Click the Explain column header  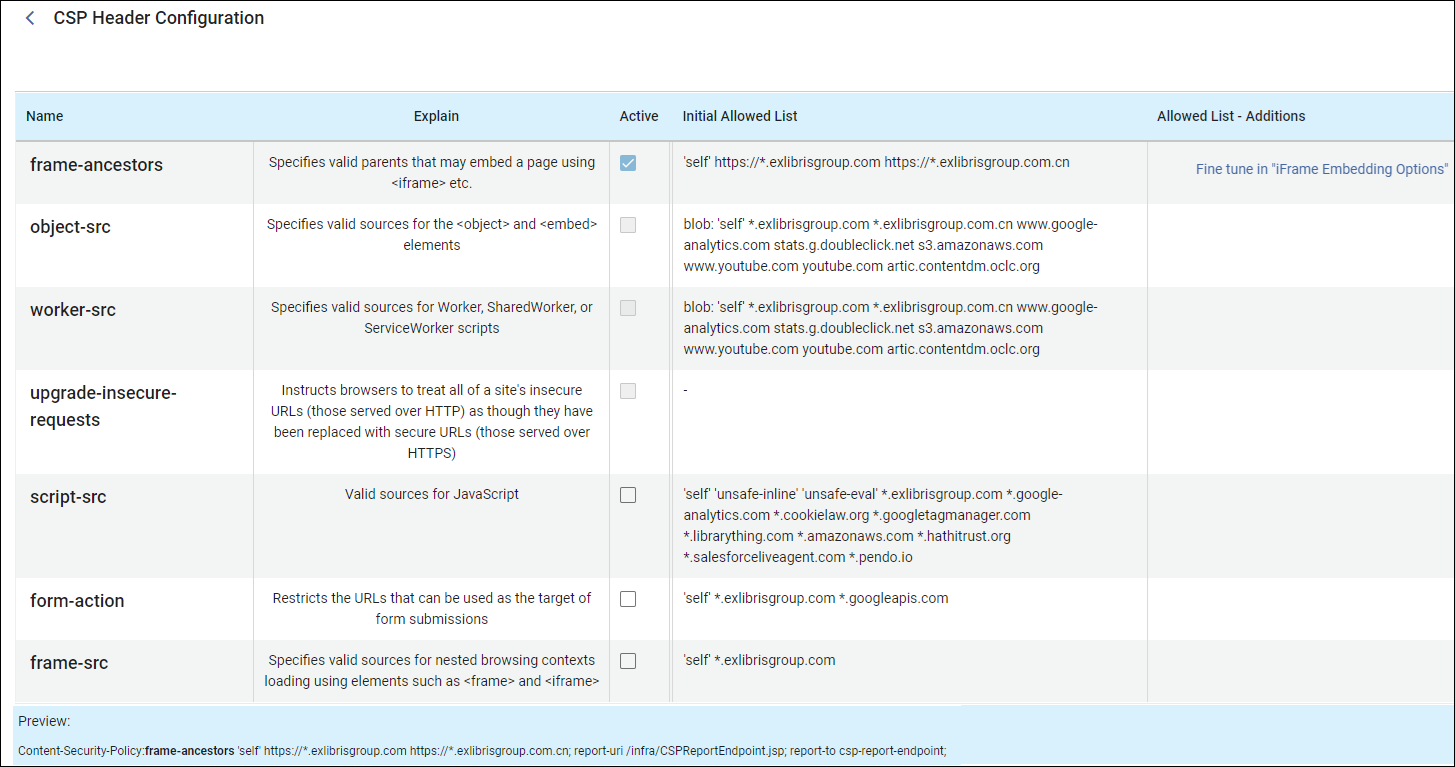pyautogui.click(x=436, y=116)
